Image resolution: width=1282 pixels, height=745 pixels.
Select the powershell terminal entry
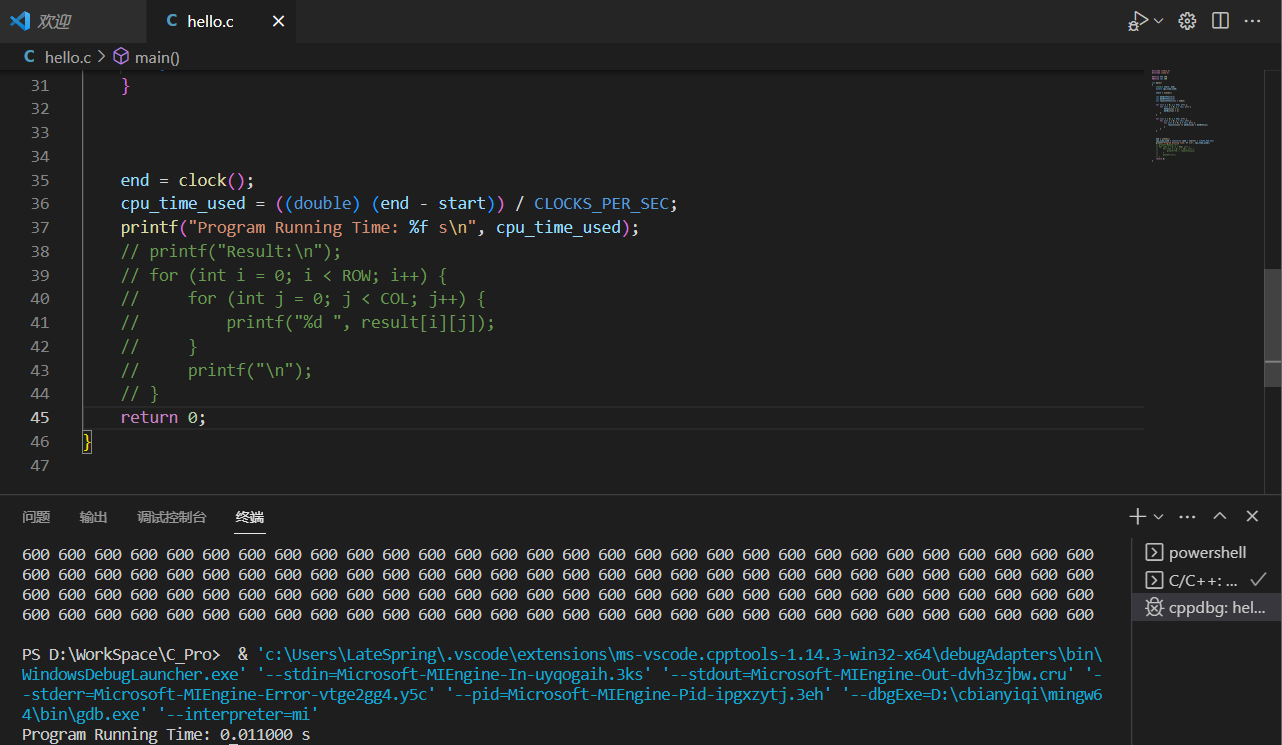[1207, 552]
